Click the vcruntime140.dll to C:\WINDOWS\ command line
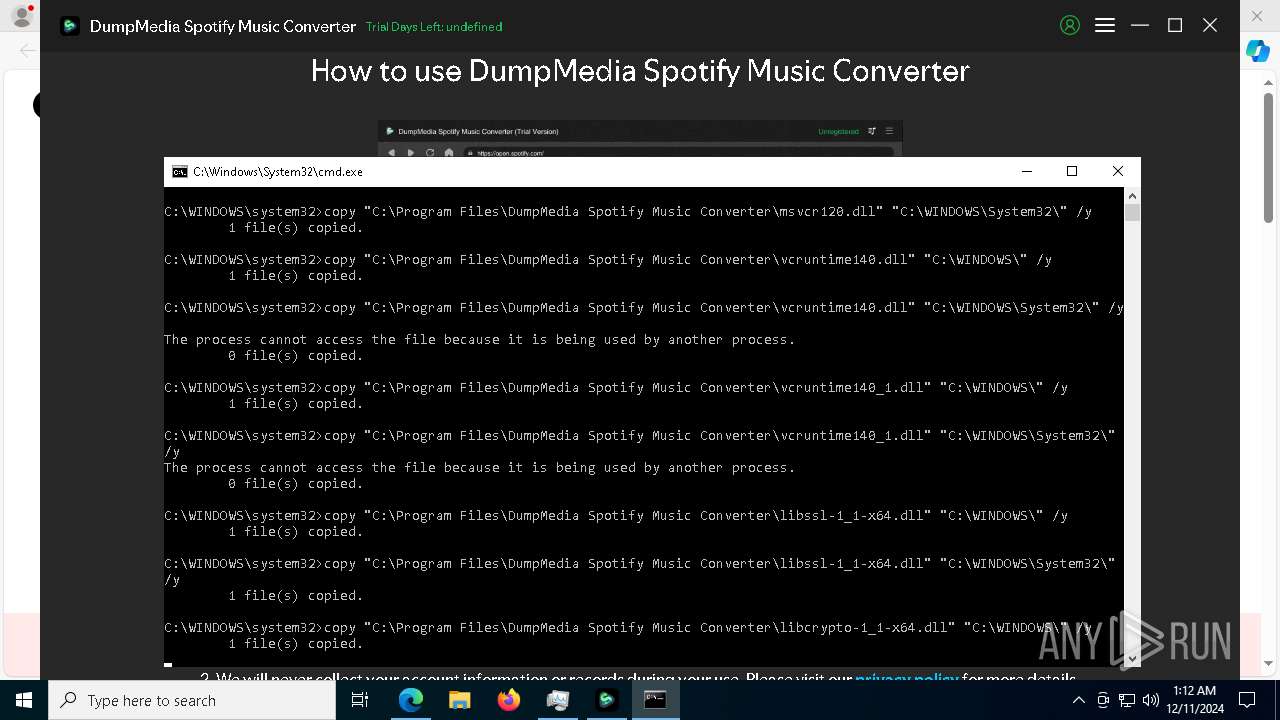The image size is (1280, 720). (x=608, y=260)
